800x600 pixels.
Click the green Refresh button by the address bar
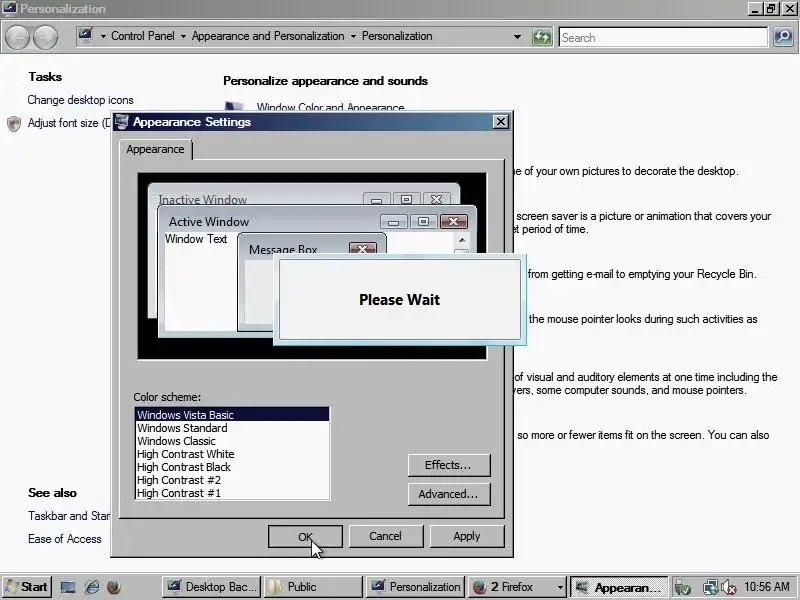click(542, 37)
